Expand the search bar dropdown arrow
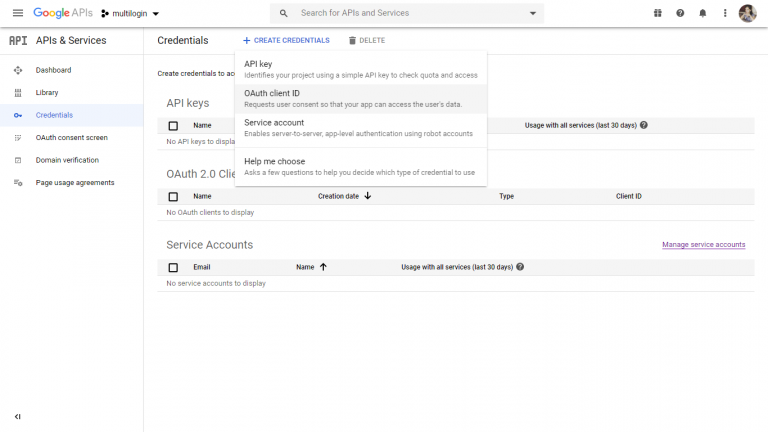The image size is (768, 432). 533,13
